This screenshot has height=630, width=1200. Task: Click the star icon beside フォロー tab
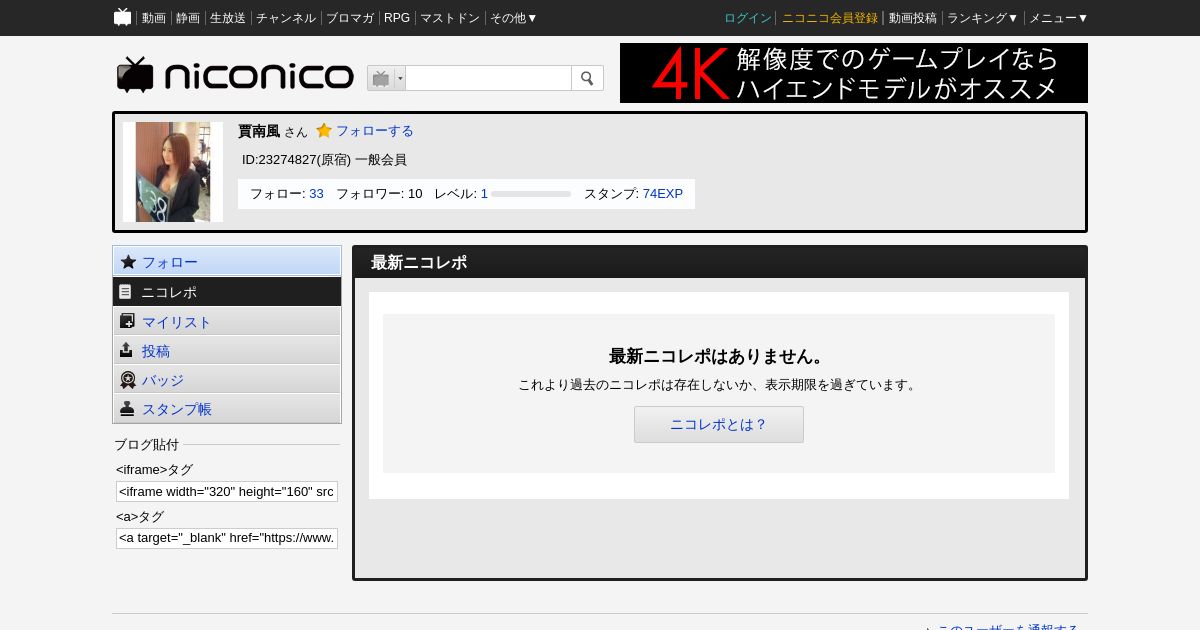[x=128, y=262]
